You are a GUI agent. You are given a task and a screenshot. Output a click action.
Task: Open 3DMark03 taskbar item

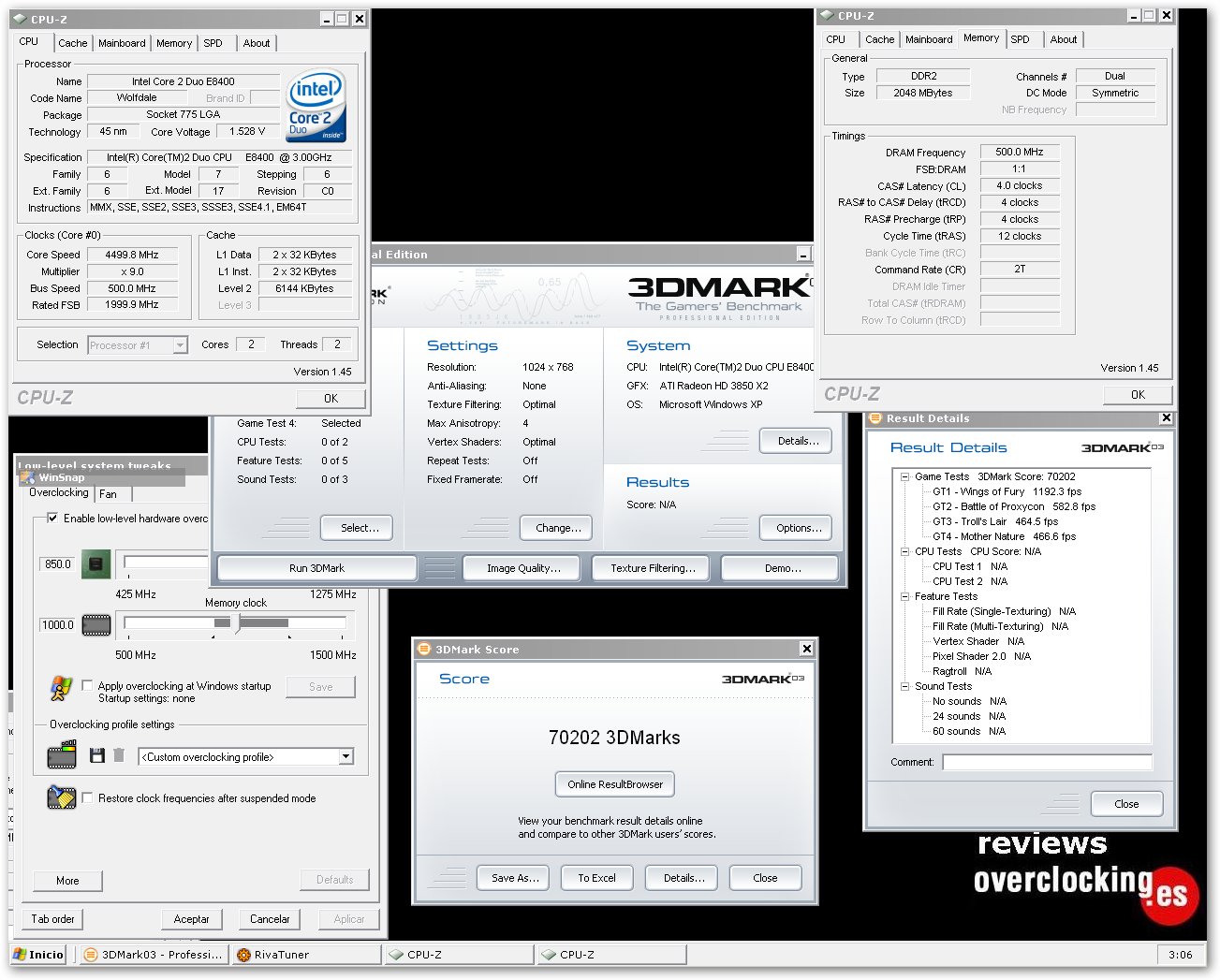[152, 955]
